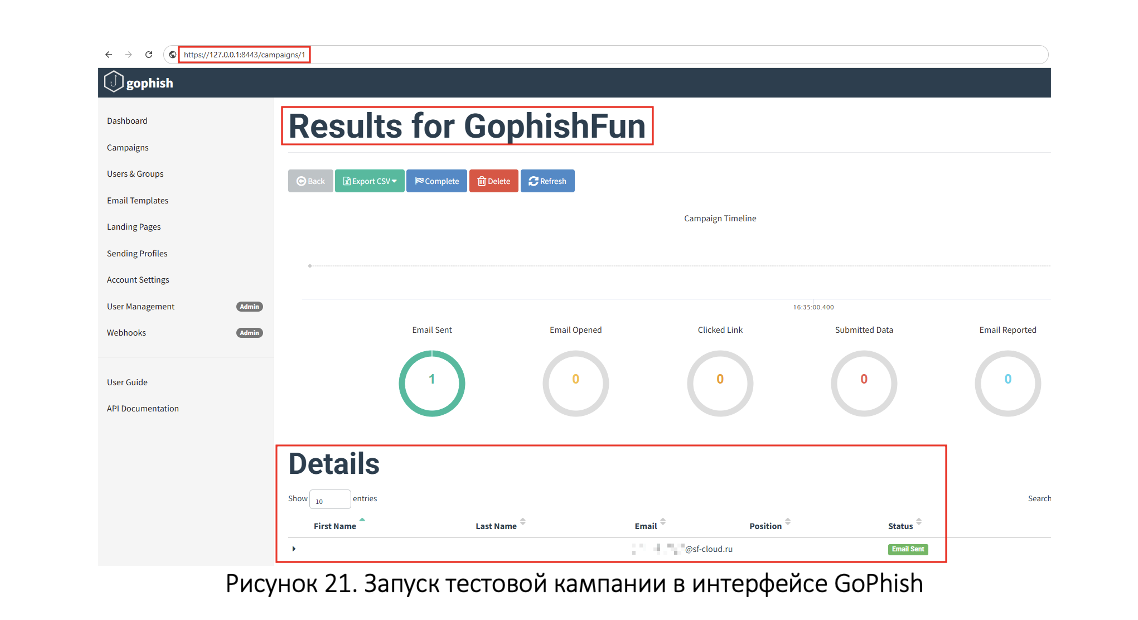Open Landing Pages in sidebar
This screenshot has width=1138, height=620.
tap(134, 227)
